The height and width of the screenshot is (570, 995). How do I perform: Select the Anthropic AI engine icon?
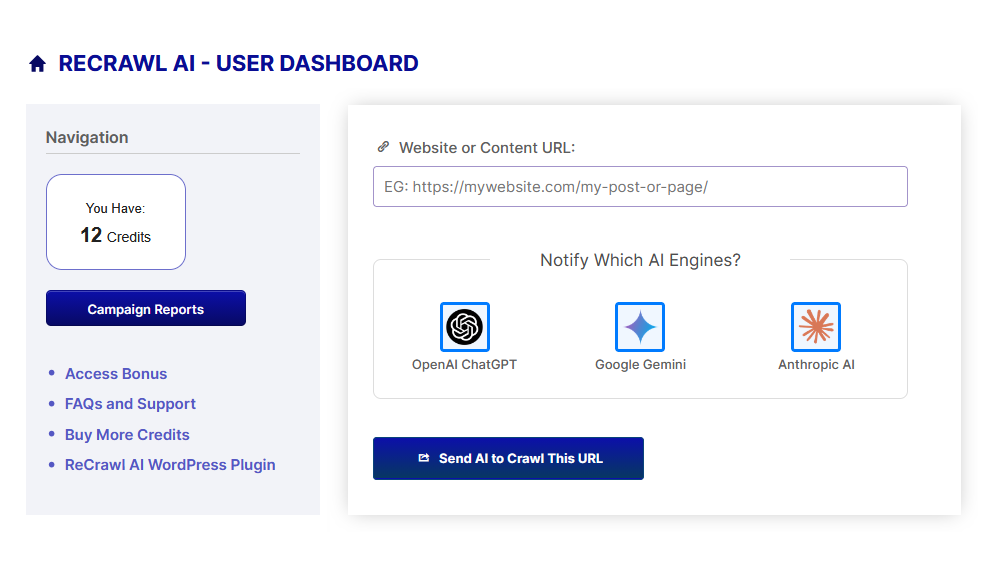click(816, 327)
